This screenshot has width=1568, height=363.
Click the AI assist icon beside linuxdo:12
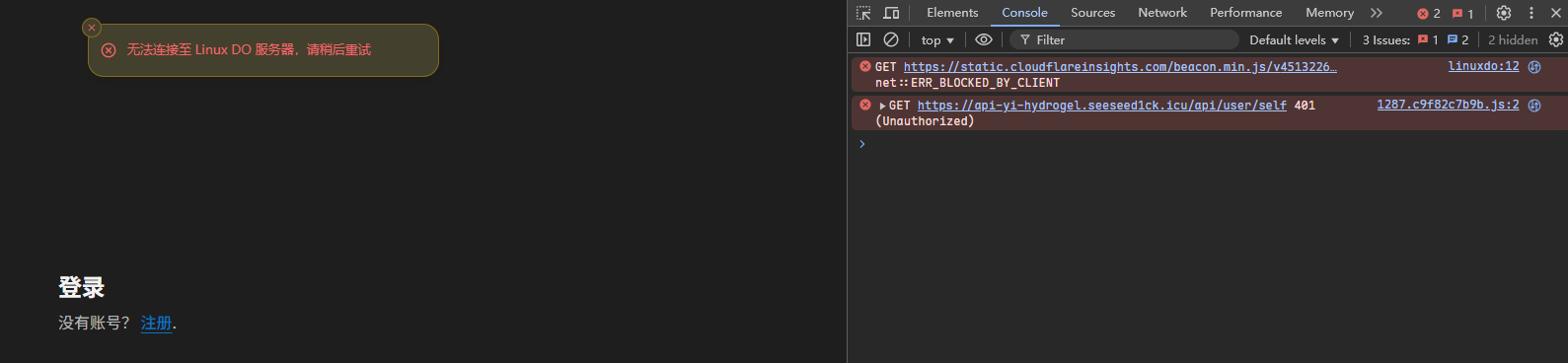point(1534,67)
